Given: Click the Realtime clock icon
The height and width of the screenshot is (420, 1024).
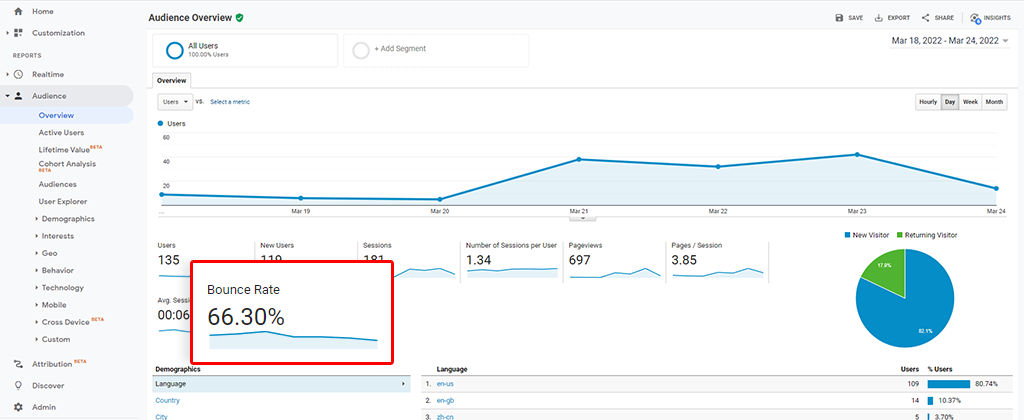Looking at the screenshot, I should click(x=18, y=74).
